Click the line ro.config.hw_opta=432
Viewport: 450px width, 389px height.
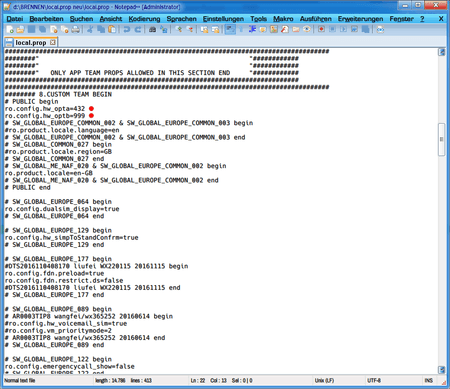tap(45, 109)
